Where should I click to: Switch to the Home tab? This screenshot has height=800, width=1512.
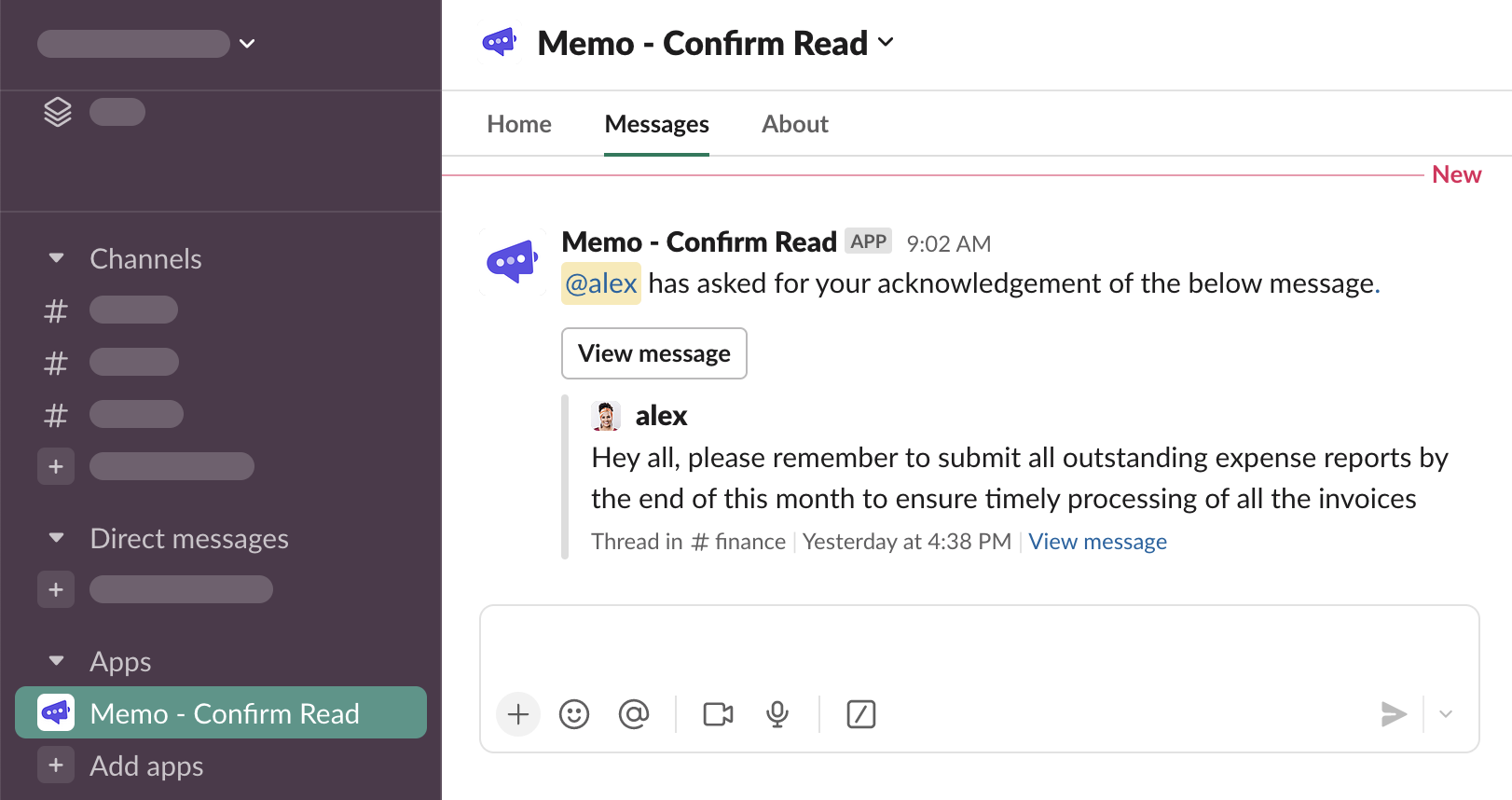point(519,124)
